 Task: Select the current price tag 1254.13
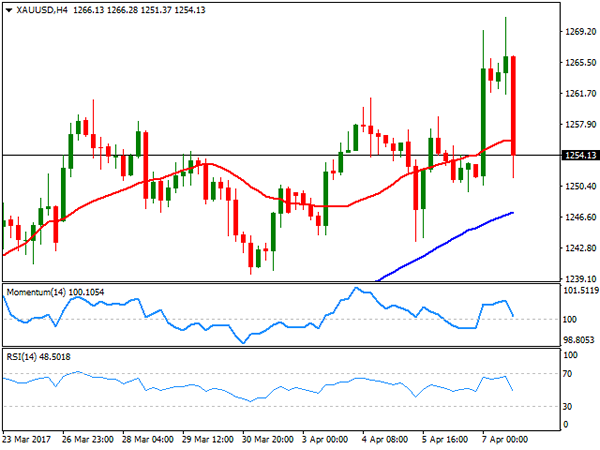click(580, 155)
